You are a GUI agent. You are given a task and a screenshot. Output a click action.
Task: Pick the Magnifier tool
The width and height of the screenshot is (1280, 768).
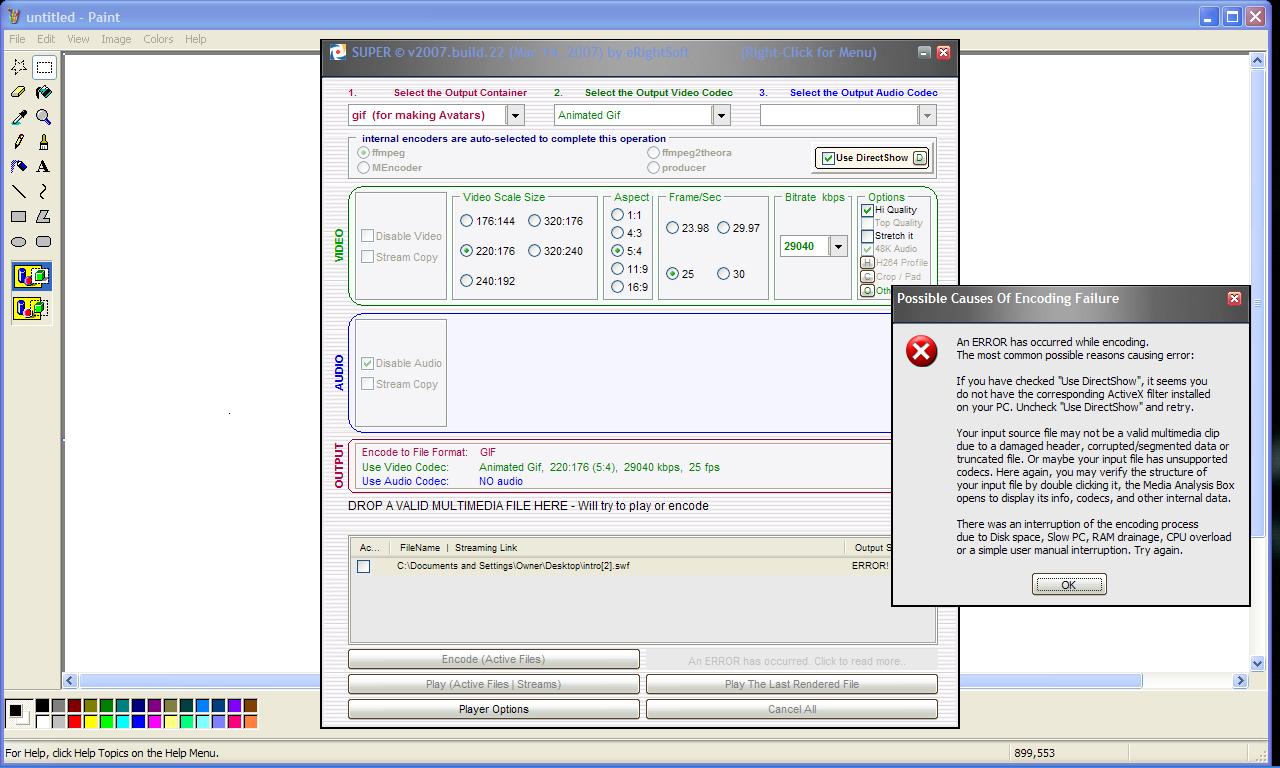point(43,117)
